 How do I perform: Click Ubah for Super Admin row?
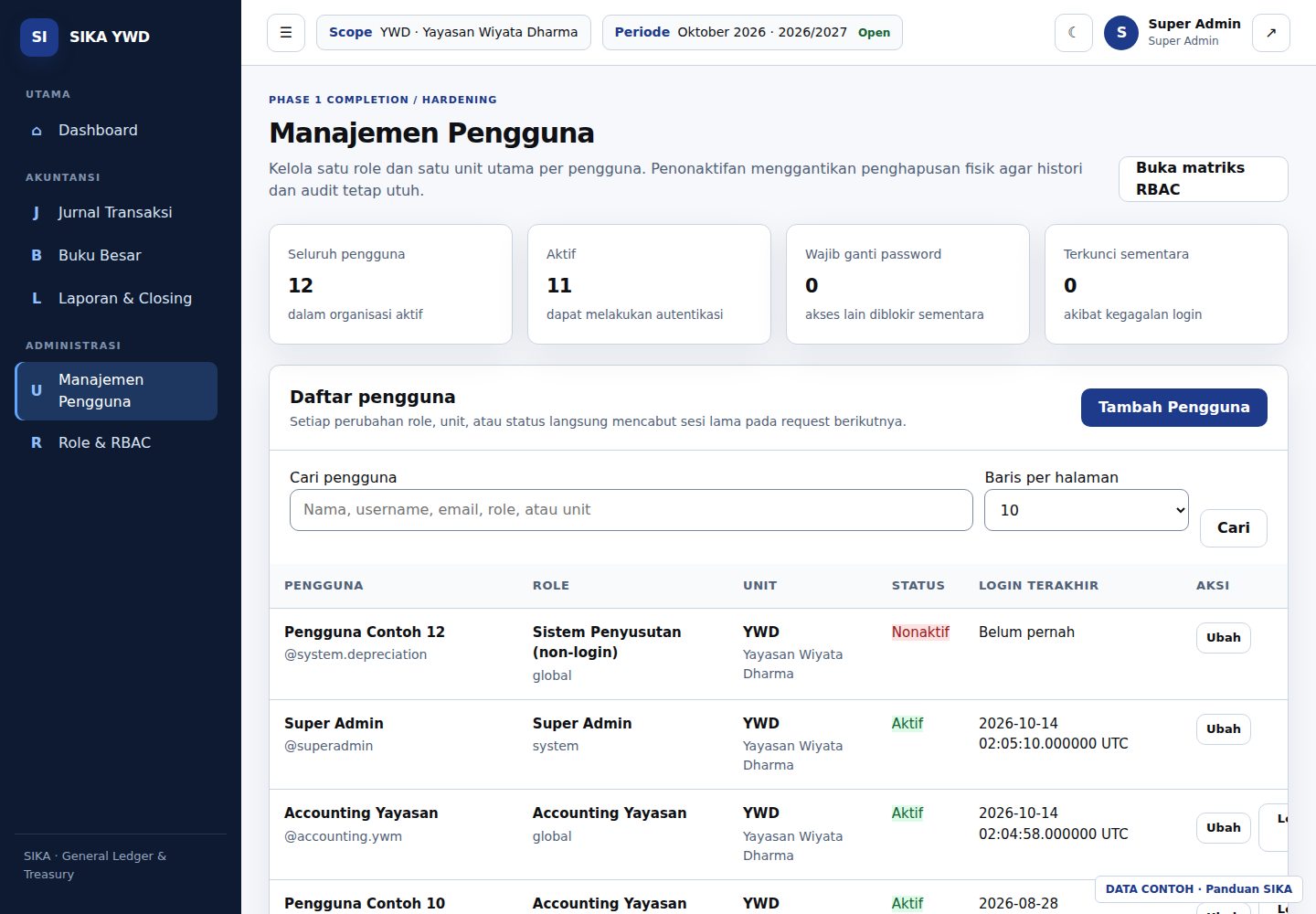[1223, 729]
